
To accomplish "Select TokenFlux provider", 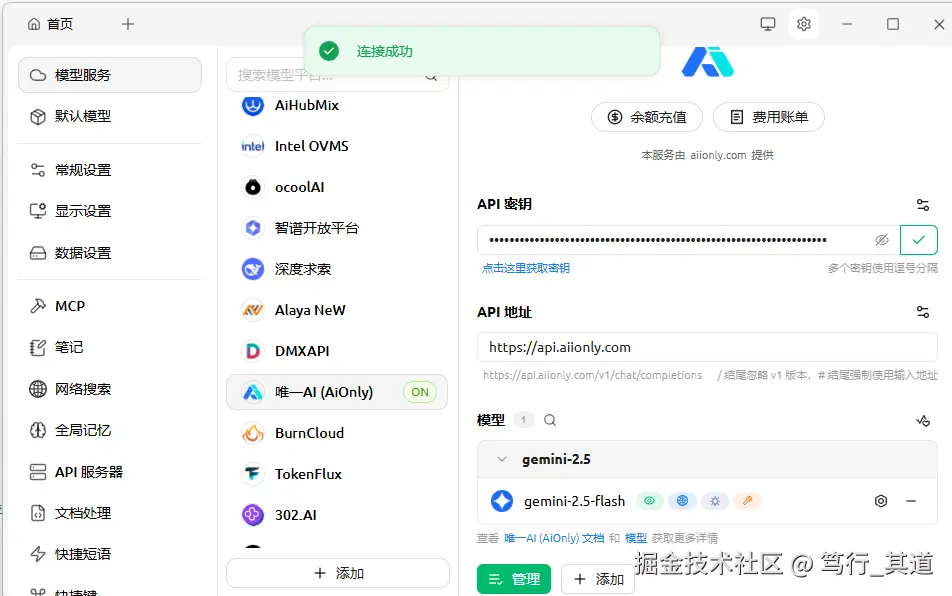I will (337, 474).
